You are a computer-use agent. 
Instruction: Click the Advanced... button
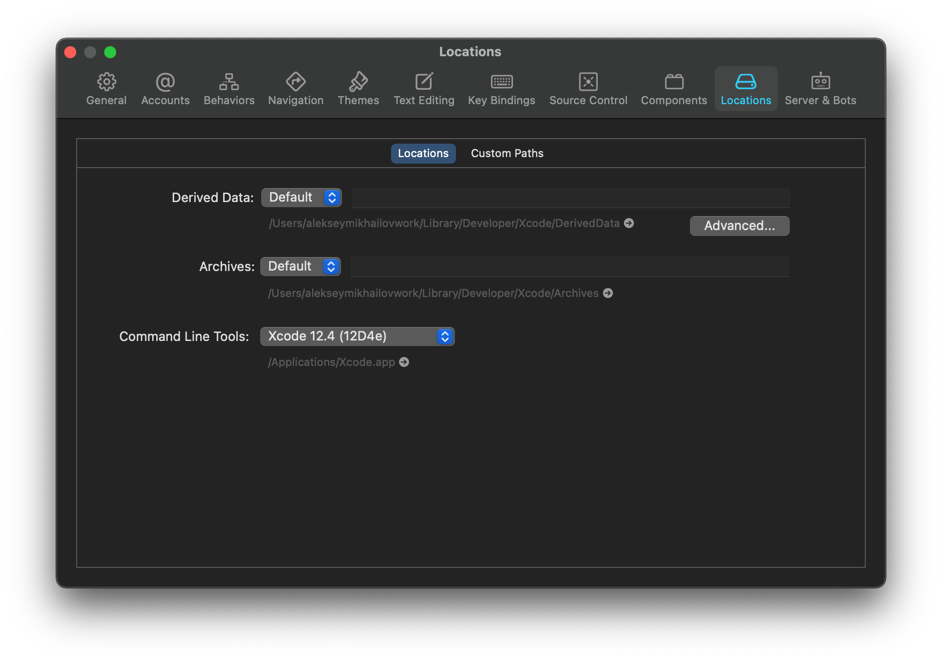tap(740, 226)
